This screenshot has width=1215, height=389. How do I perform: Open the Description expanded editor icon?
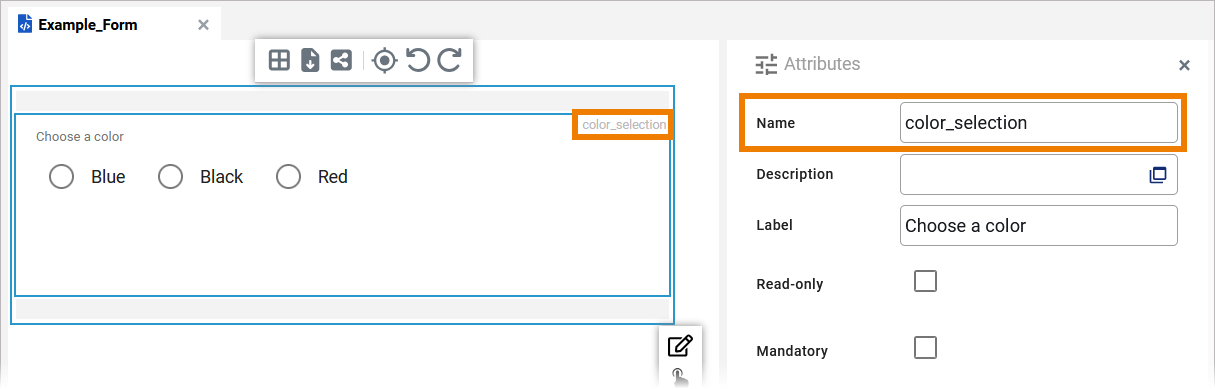(x=1158, y=174)
